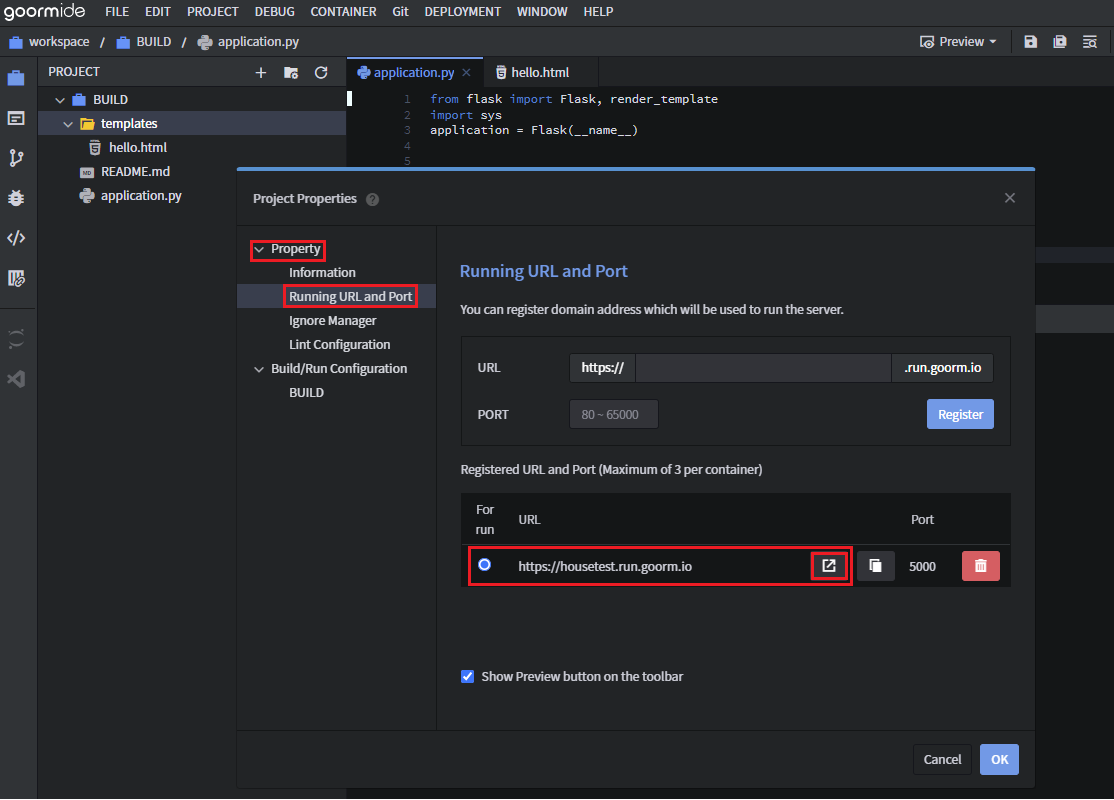
Task: Select the For run radio for housetest
Action: click(485, 565)
